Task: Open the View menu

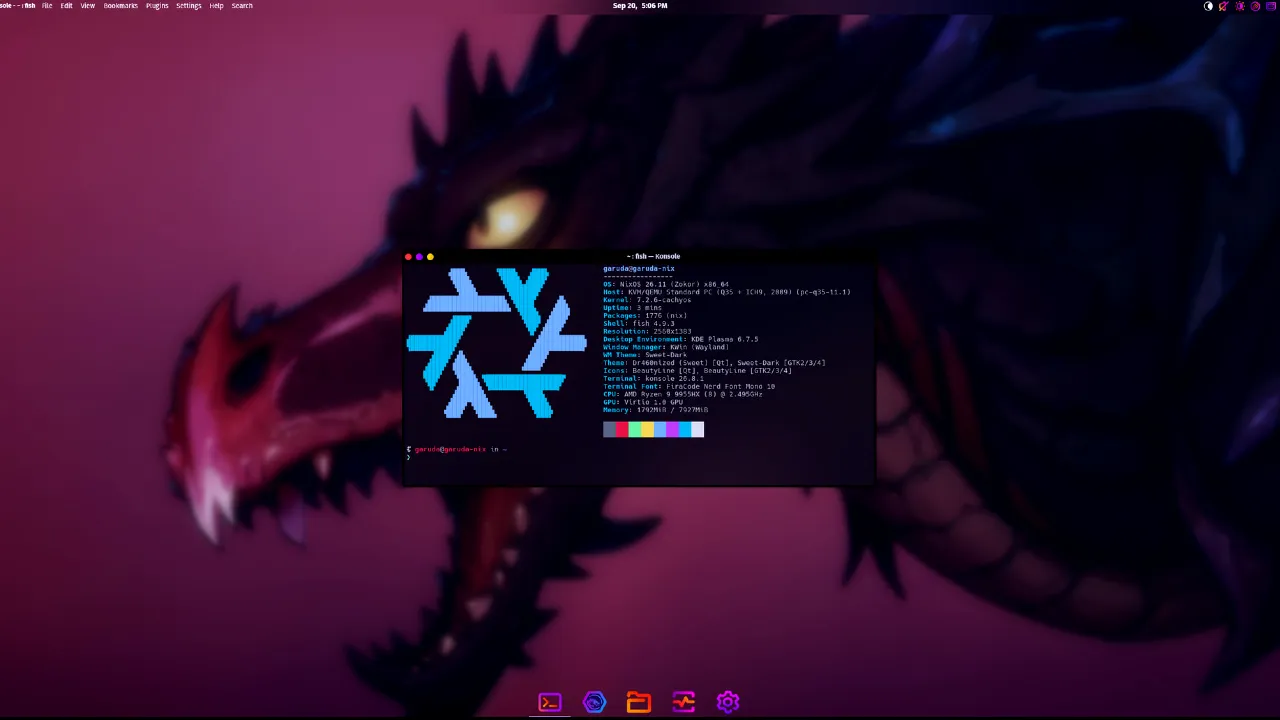Action: pos(88,6)
